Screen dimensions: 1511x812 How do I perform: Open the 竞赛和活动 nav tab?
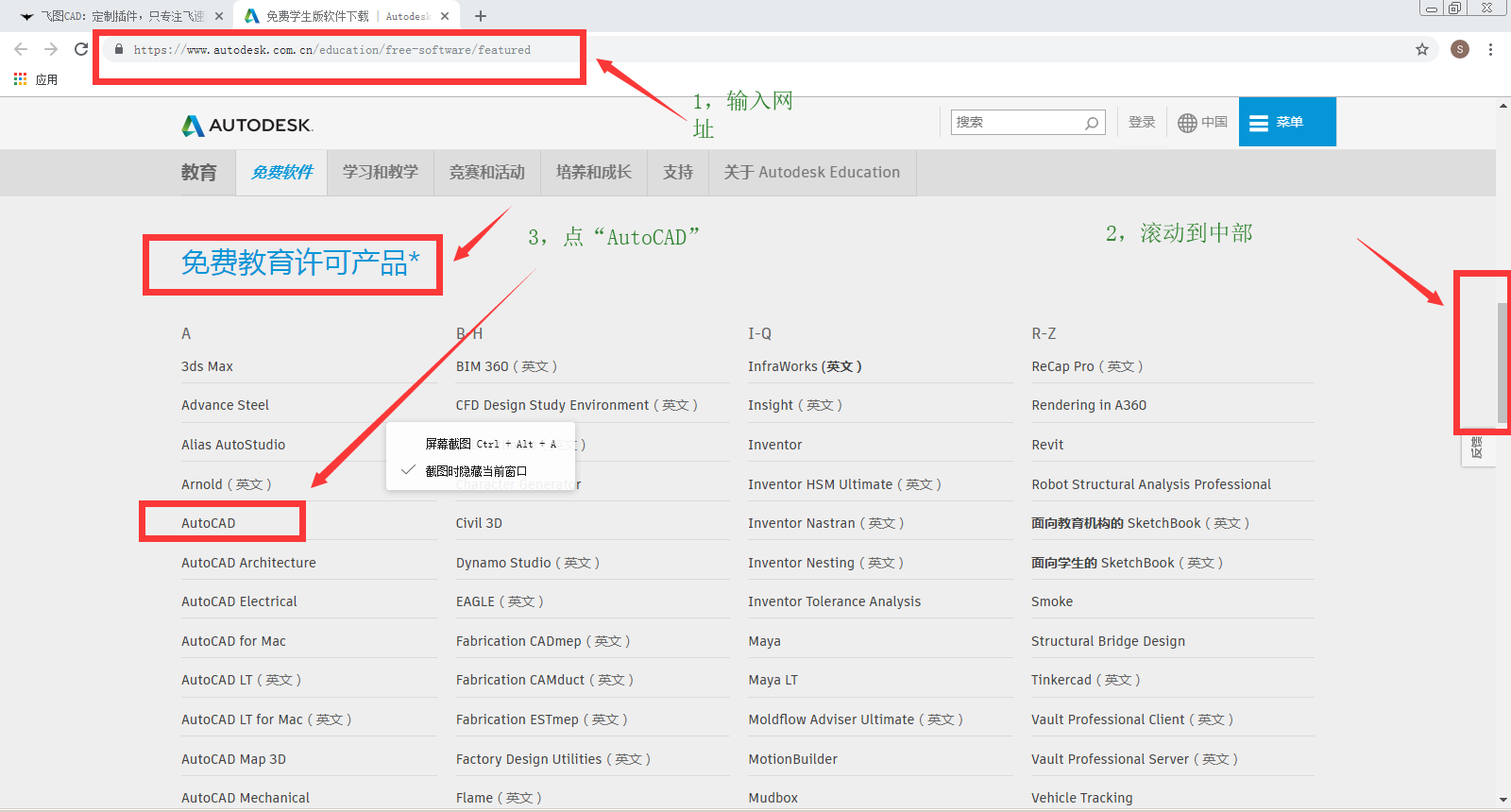coord(487,172)
